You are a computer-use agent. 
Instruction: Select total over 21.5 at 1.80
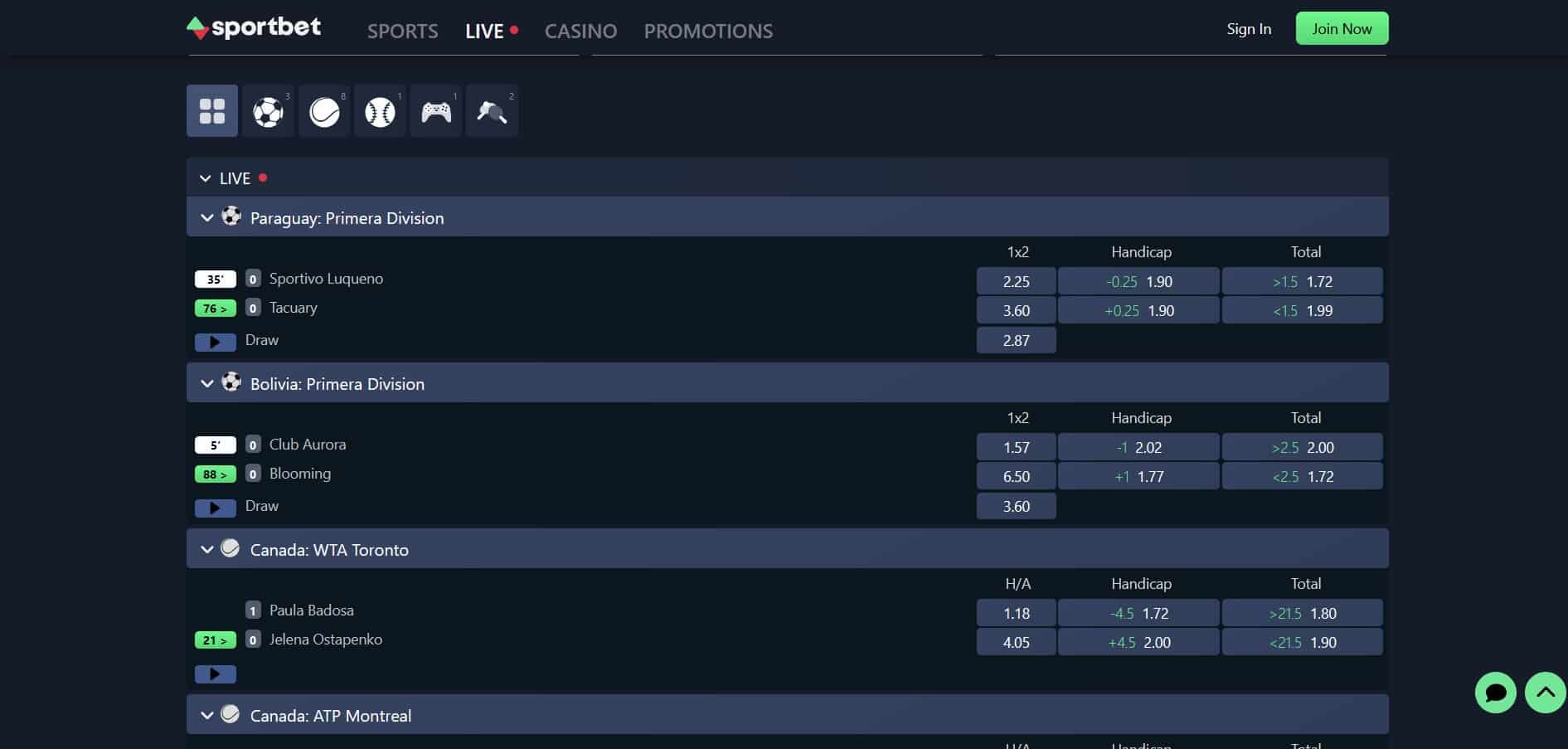click(x=1303, y=613)
